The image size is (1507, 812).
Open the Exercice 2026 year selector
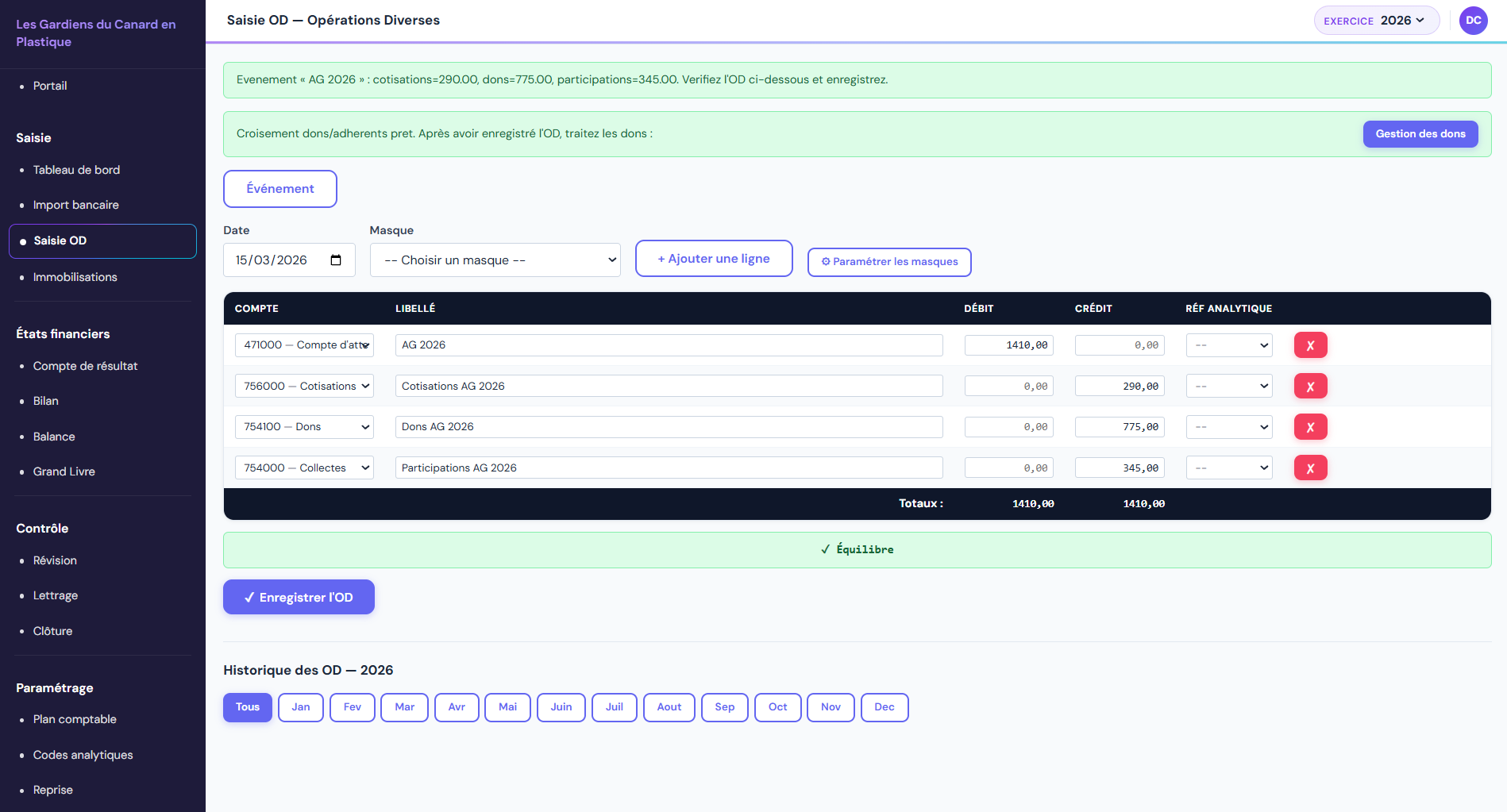[1376, 21]
